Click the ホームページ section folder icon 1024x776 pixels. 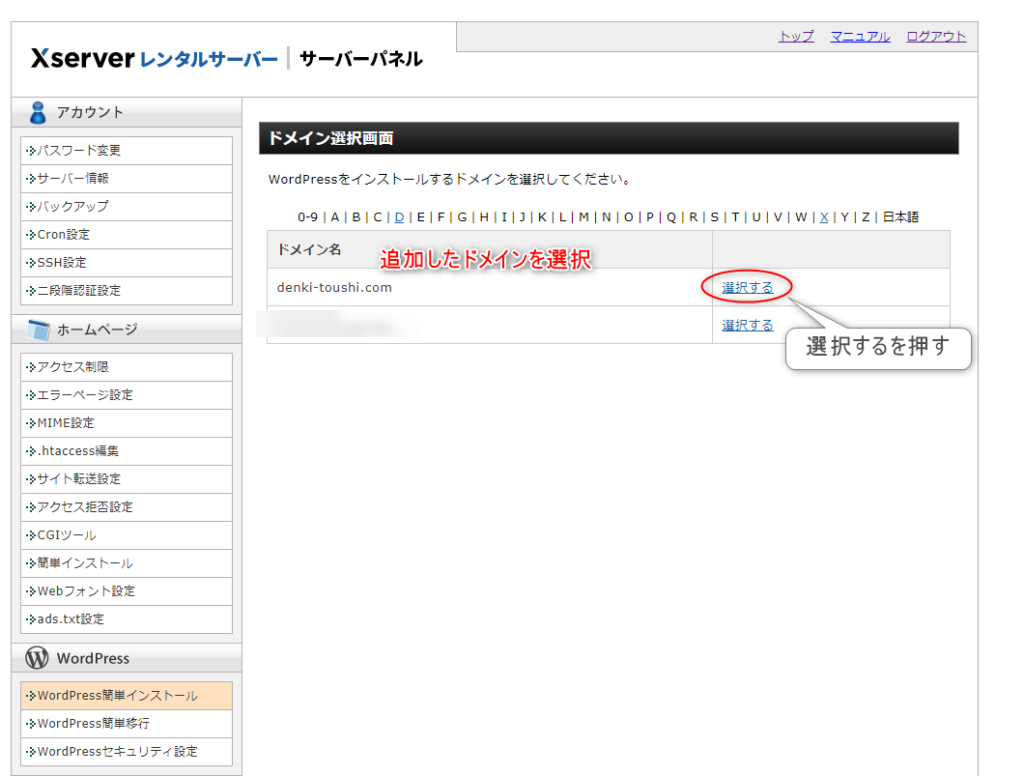[x=39, y=330]
